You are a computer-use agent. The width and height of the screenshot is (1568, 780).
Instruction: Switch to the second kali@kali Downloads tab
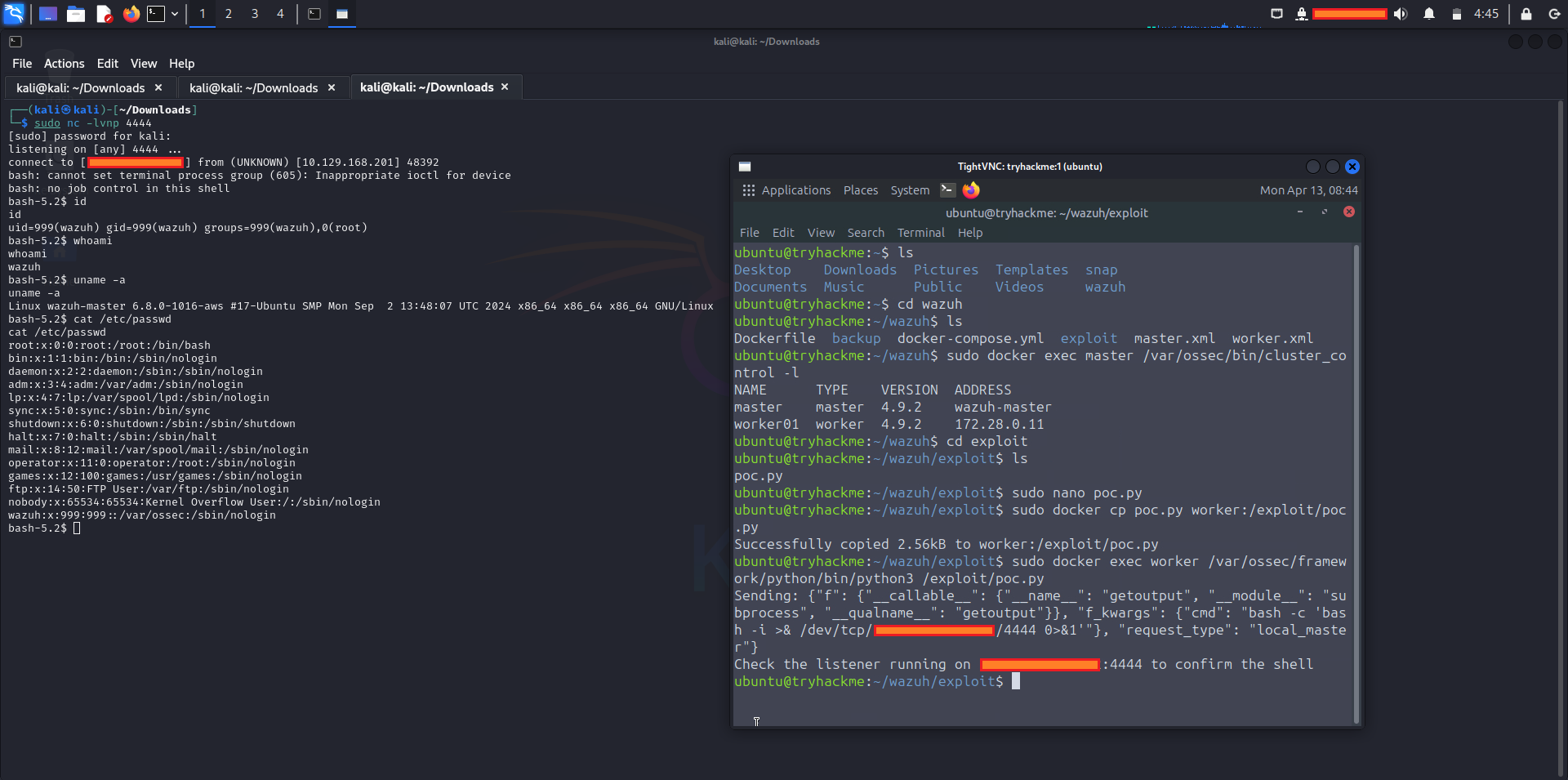pyautogui.click(x=253, y=87)
